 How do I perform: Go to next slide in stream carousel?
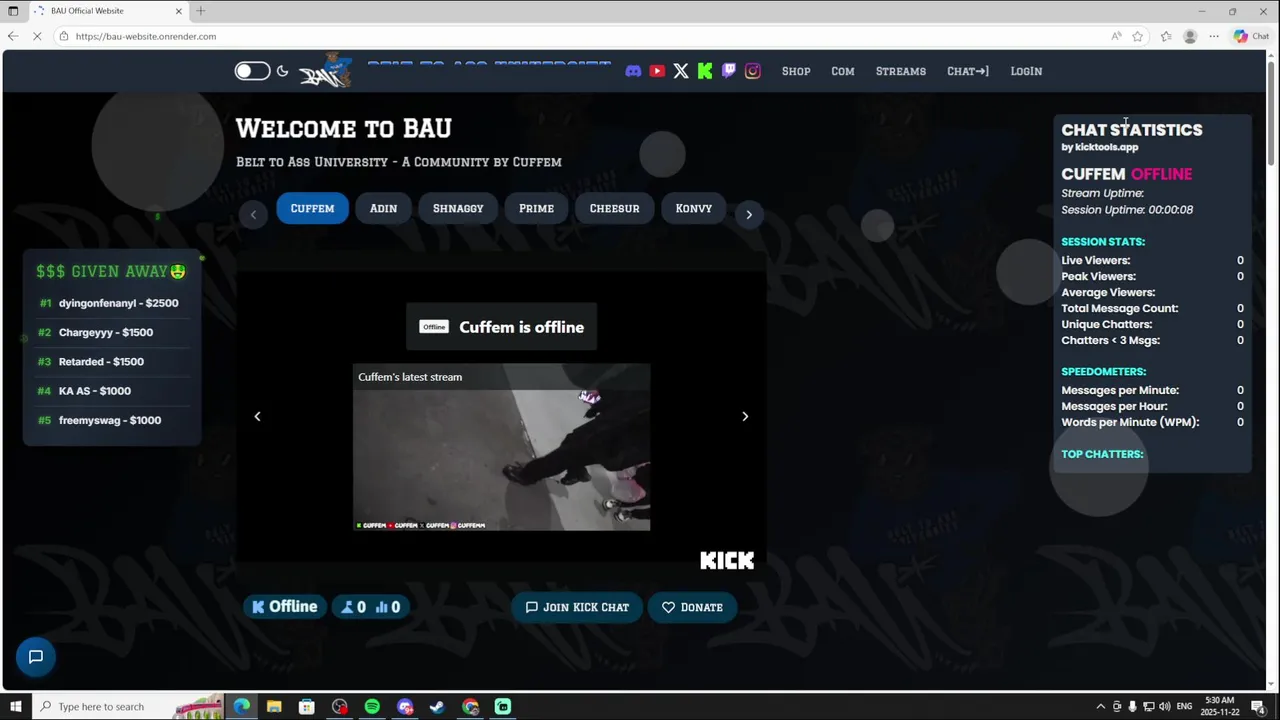745,416
